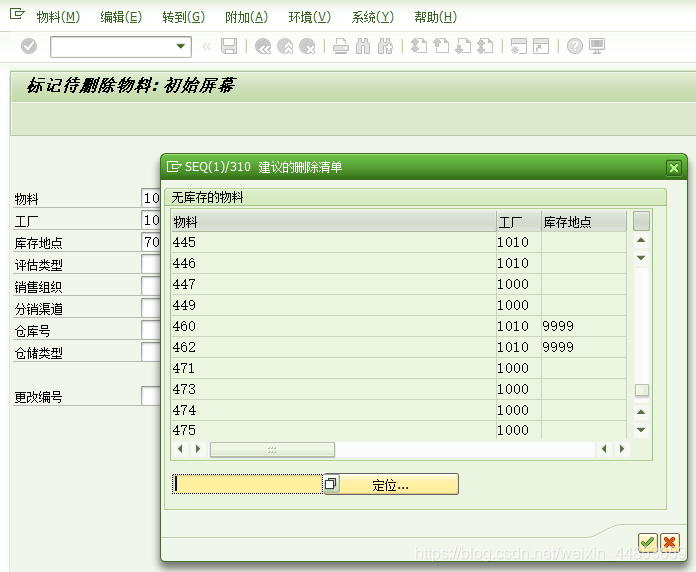Viewport: 696px width, 572px height.
Task: Click the 库存地点 input field on main screen
Action: [x=151, y=242]
